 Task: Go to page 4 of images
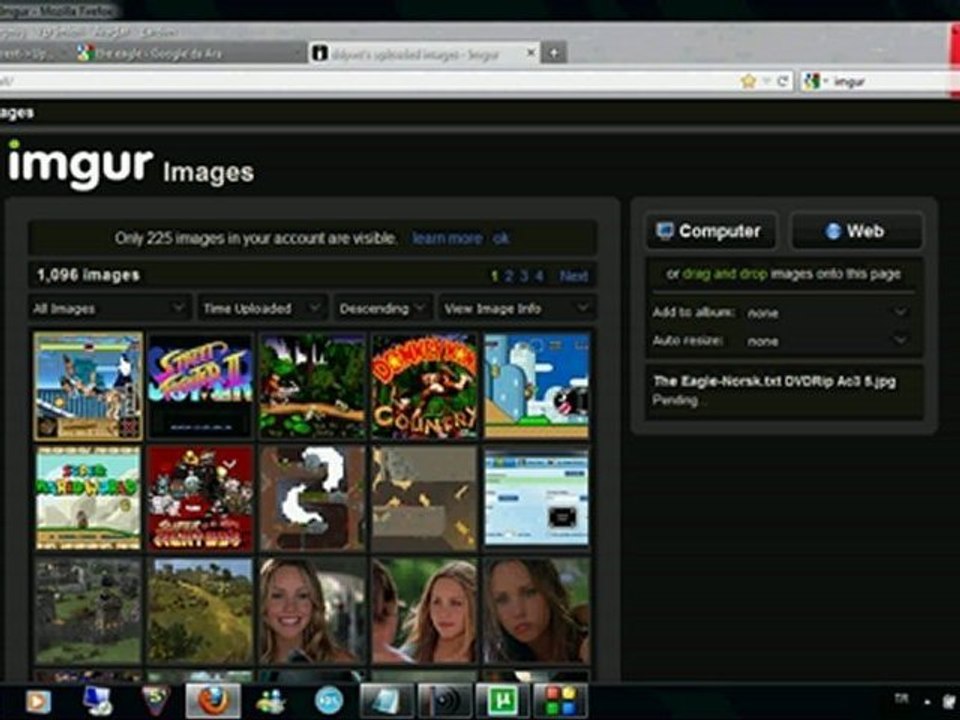(539, 276)
